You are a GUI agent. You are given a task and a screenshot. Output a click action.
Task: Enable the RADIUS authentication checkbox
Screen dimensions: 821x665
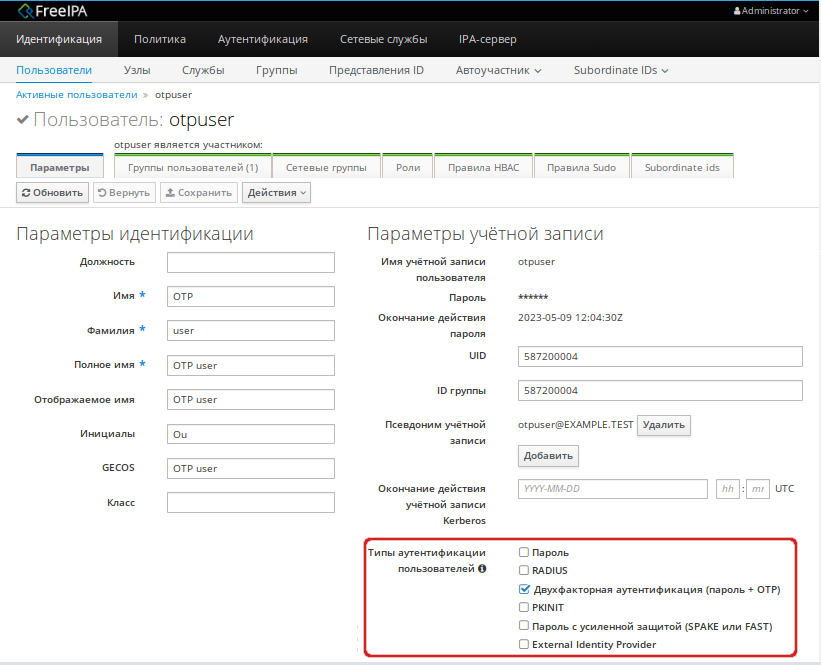coord(523,570)
